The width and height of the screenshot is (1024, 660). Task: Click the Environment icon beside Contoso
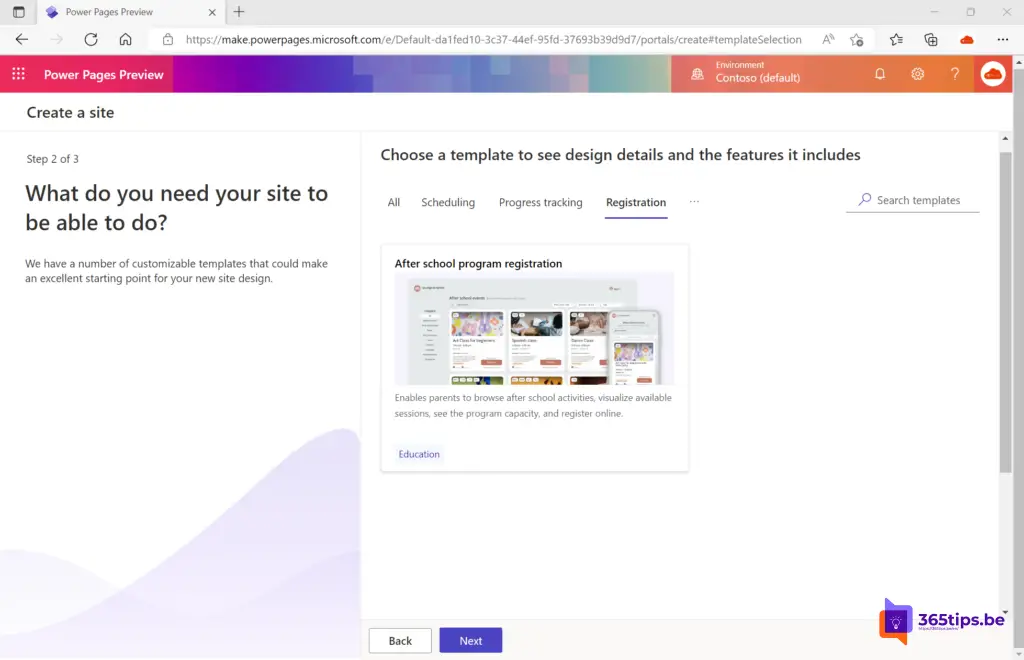pos(697,74)
